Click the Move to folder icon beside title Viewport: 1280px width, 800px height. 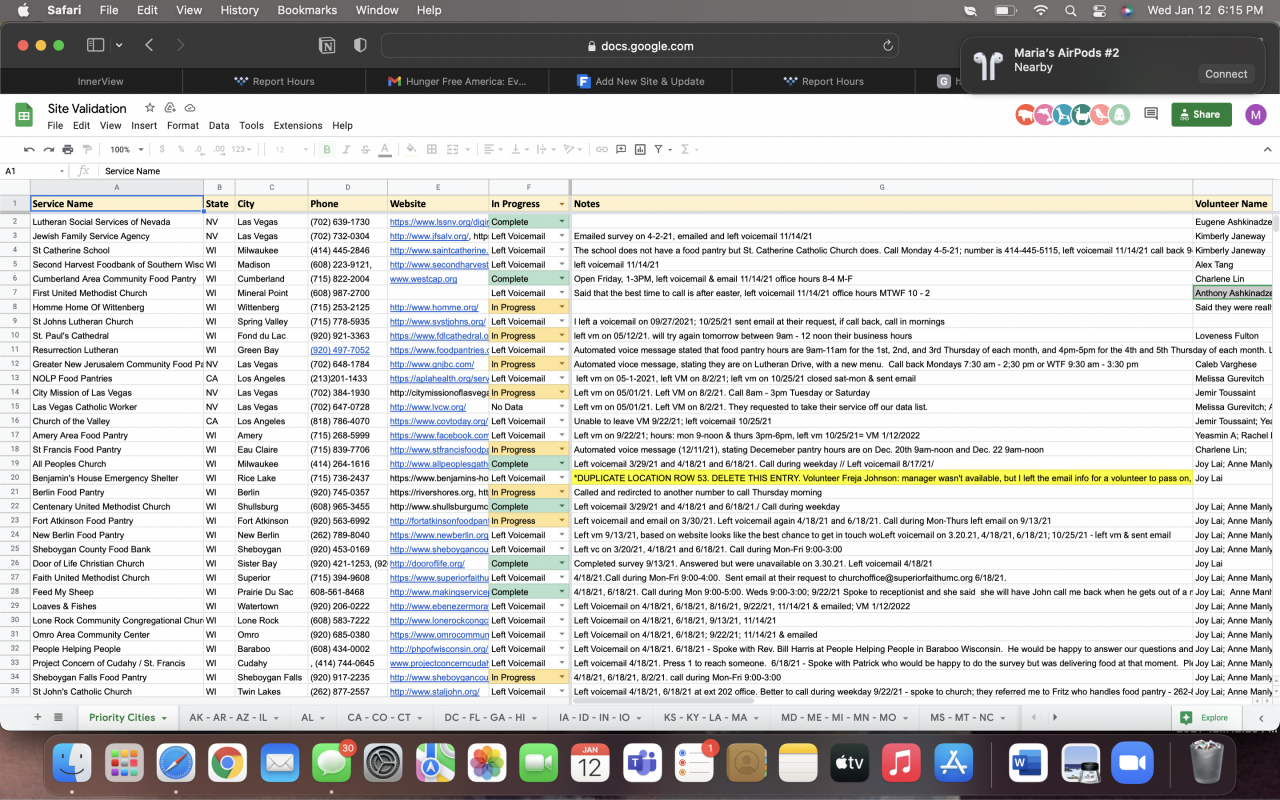point(170,108)
